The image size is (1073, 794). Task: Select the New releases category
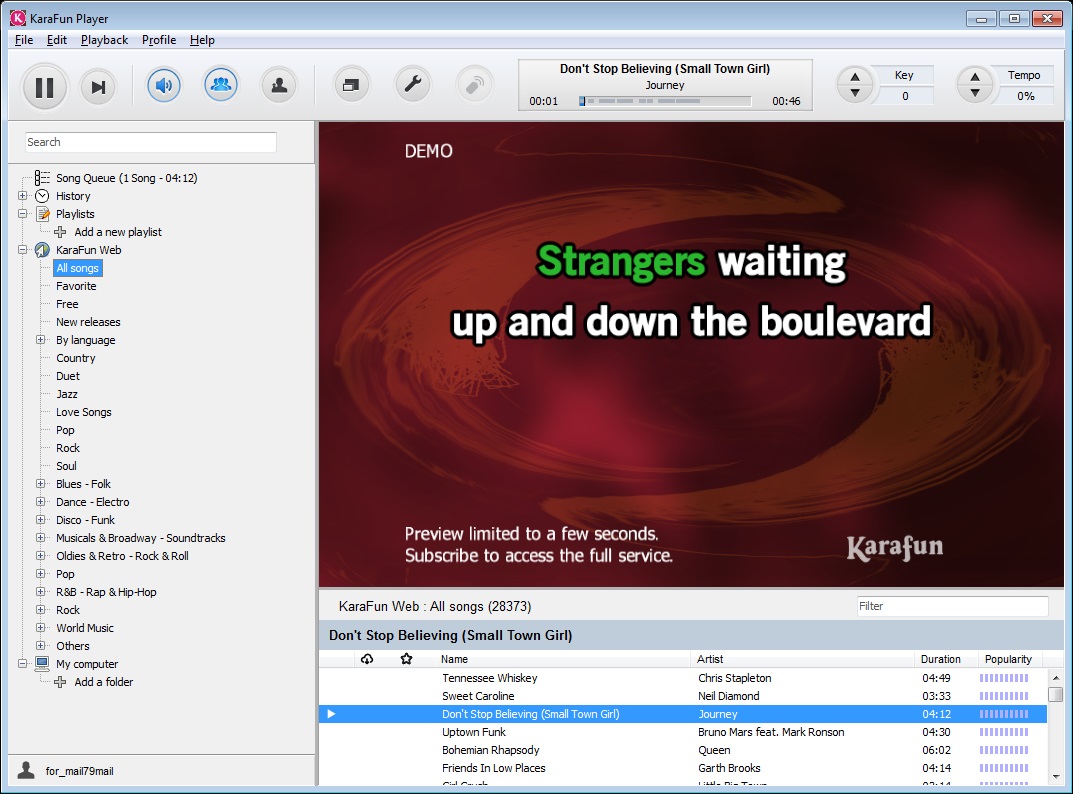pyautogui.click(x=88, y=322)
